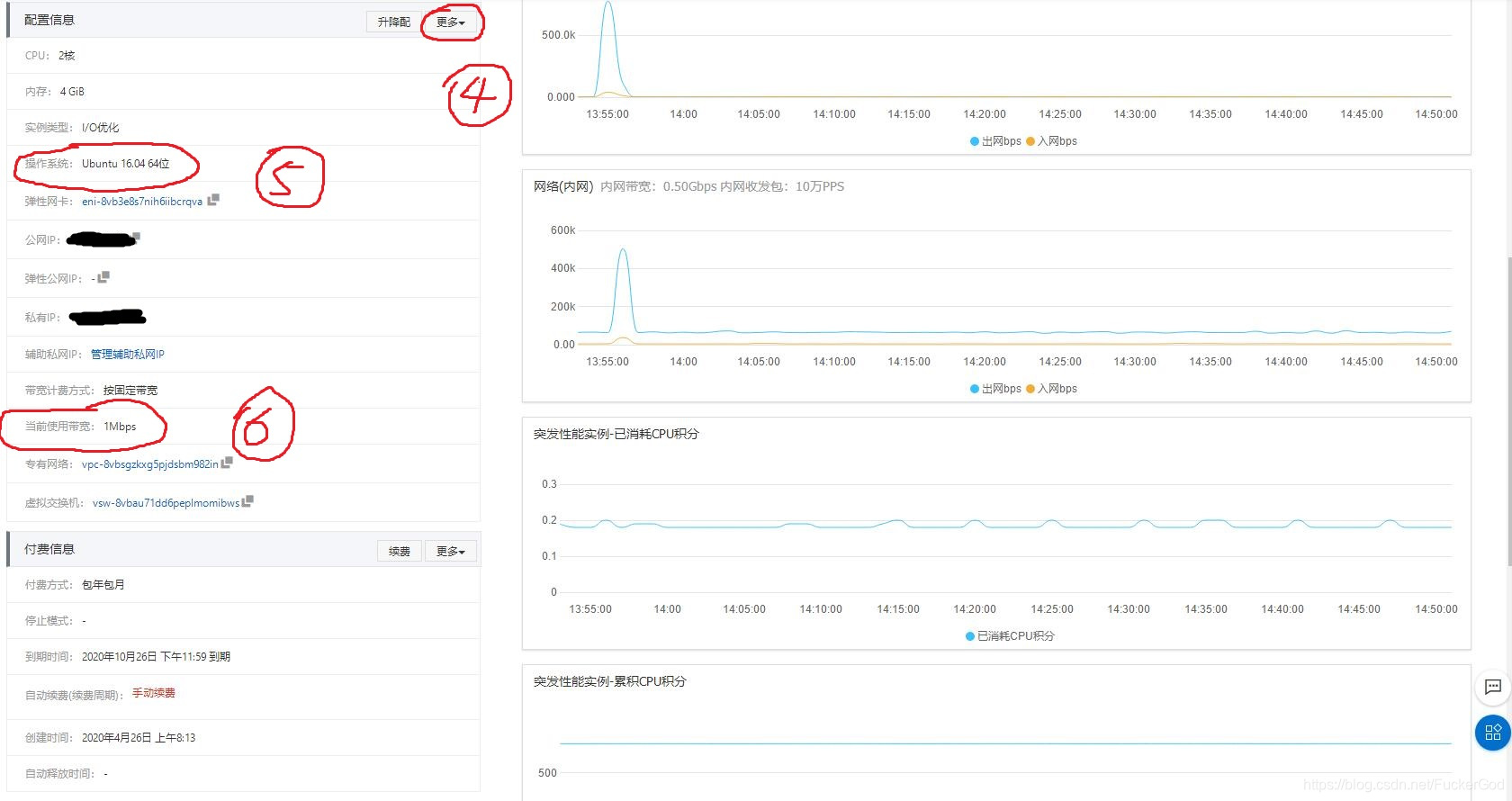Open the 更多 dropdown in 付费信息 header
The height and width of the screenshot is (801, 1512).
click(450, 551)
